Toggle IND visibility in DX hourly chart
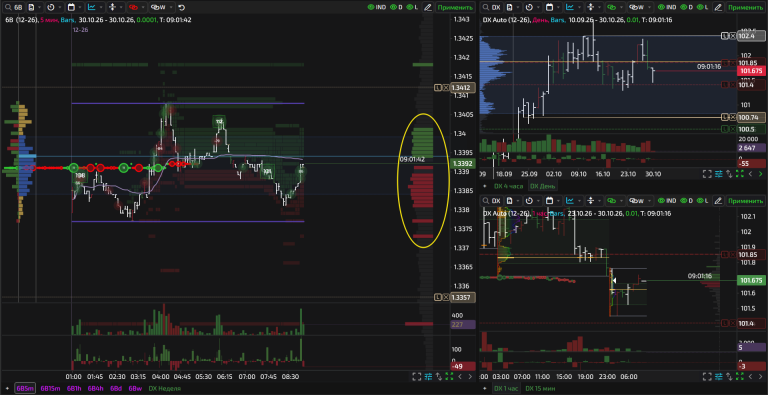This screenshot has height=395, width=768. [x=668, y=201]
